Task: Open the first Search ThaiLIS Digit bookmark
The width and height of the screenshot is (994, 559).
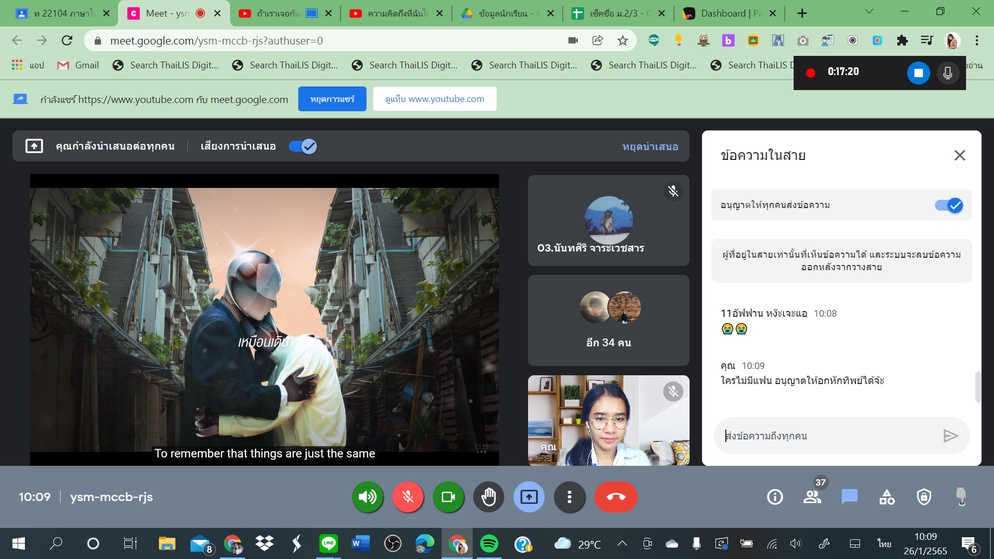Action: pyautogui.click(x=165, y=65)
